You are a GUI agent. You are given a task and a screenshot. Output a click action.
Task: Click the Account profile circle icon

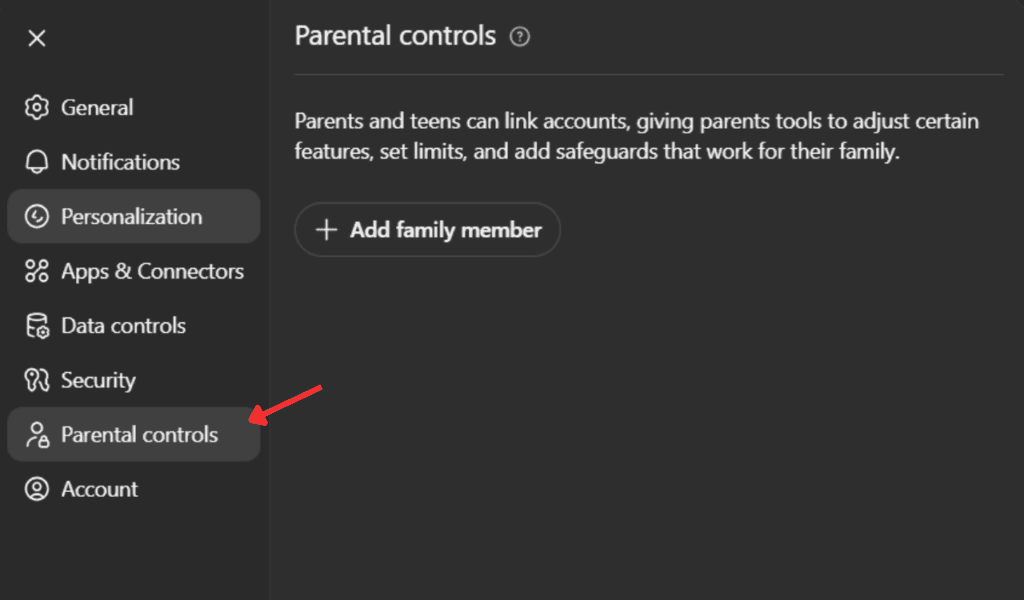pos(37,489)
